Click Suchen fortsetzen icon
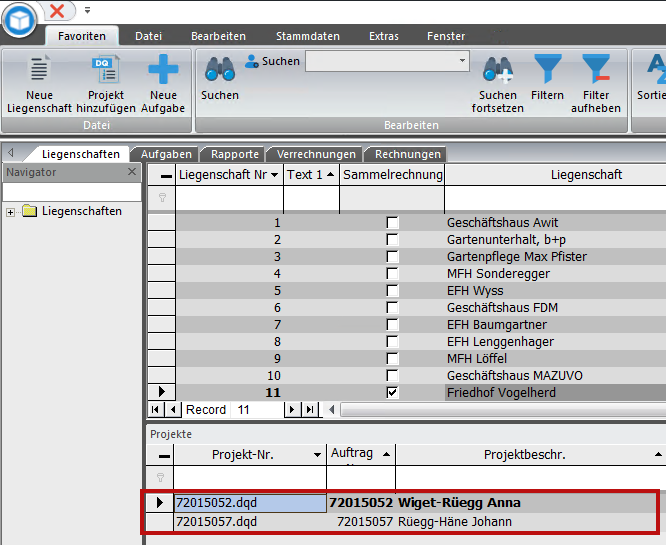The height and width of the screenshot is (545, 666). [497, 72]
